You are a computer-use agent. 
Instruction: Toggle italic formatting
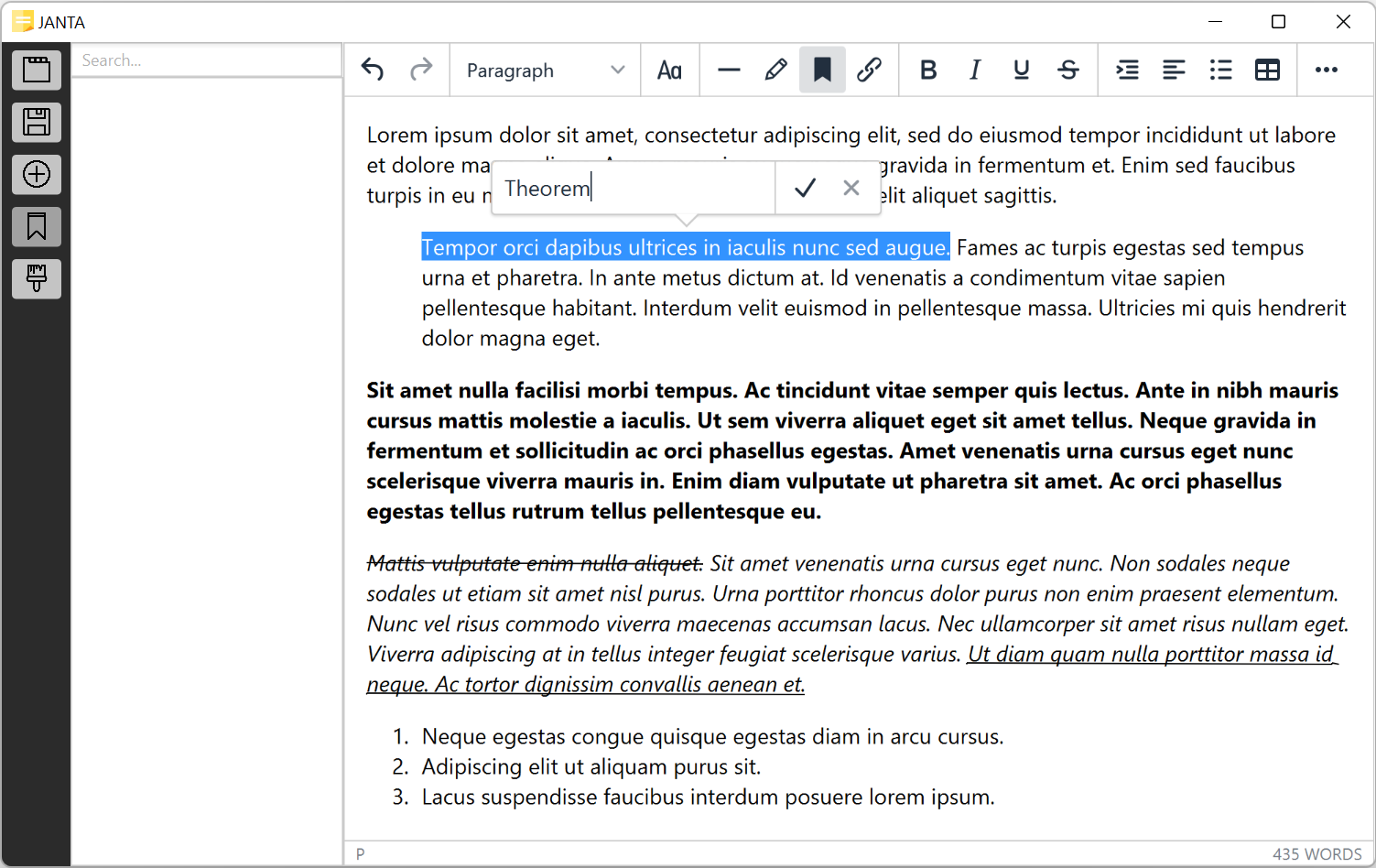click(x=975, y=70)
